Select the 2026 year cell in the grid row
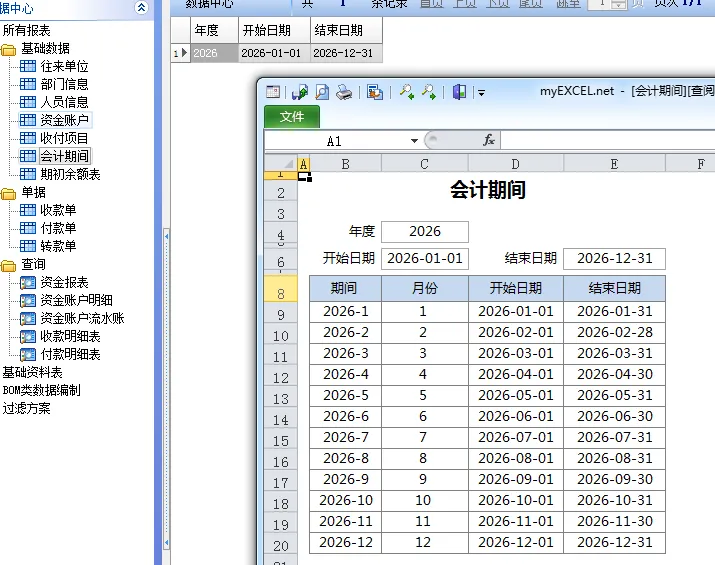 (214, 53)
